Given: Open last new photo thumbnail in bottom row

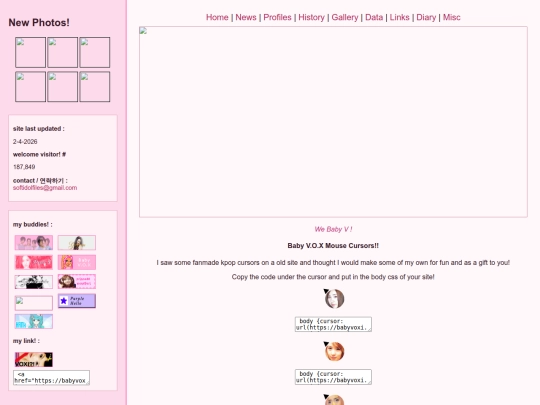Looking at the screenshot, I should tap(95, 87).
